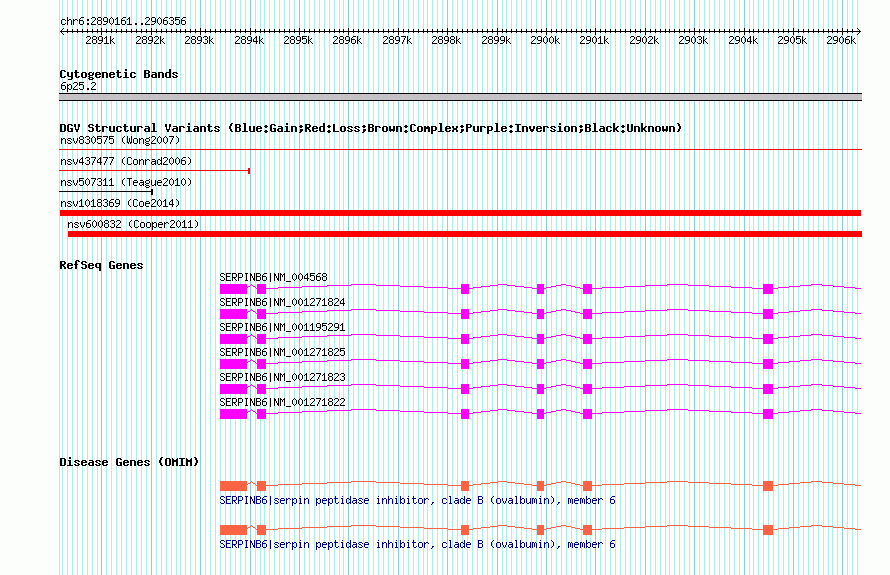Click the first large orange exon of lower OMIM gene
The height and width of the screenshot is (575, 890).
coord(234,530)
